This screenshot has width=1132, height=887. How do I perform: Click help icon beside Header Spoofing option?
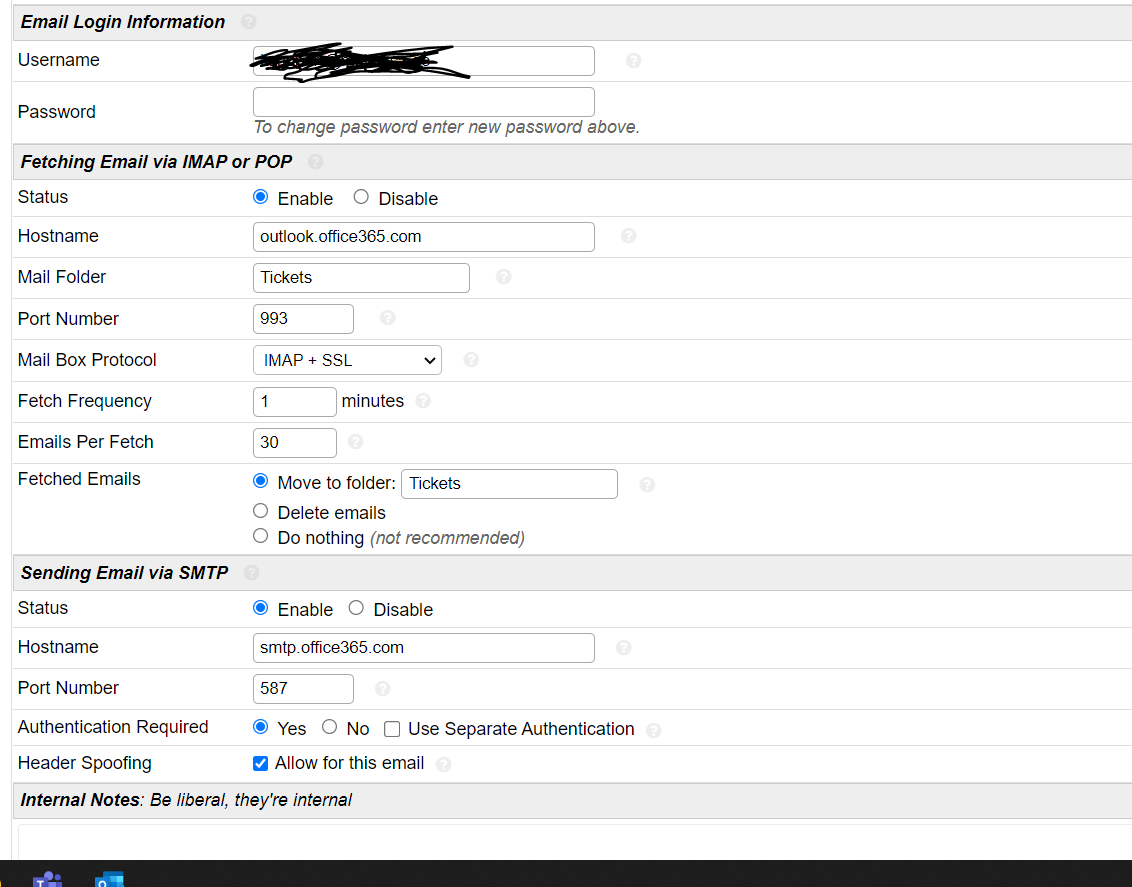[443, 764]
